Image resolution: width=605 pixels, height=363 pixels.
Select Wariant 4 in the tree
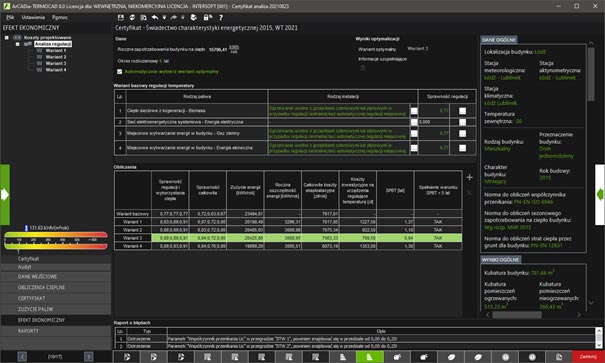tap(56, 70)
